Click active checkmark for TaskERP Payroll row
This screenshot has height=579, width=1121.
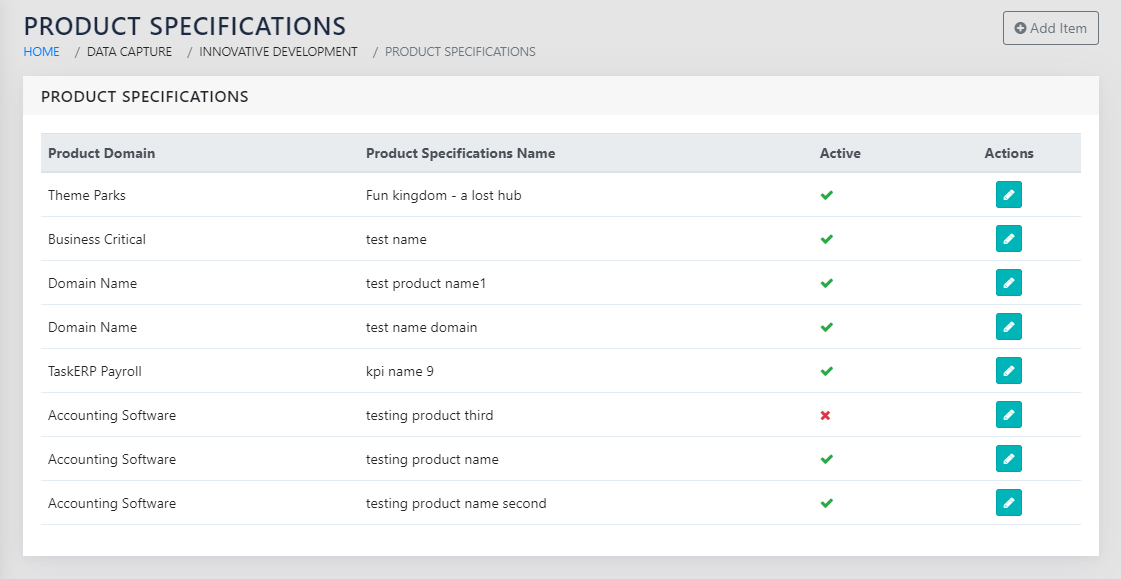(826, 371)
